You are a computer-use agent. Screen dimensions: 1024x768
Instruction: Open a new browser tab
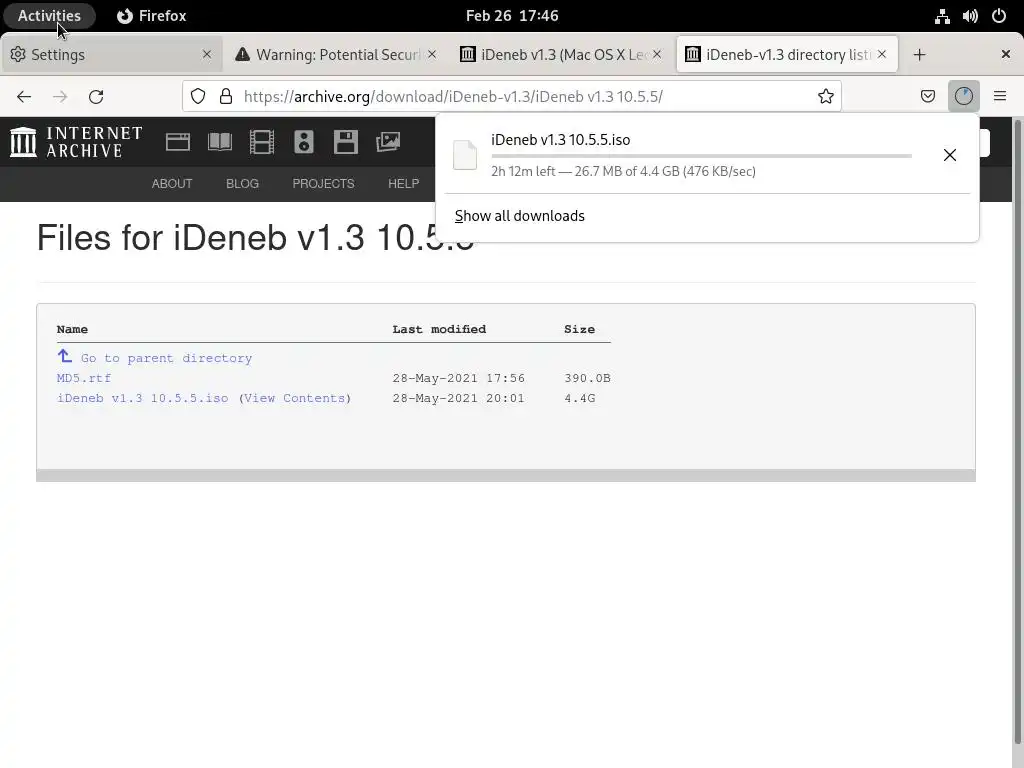920,55
